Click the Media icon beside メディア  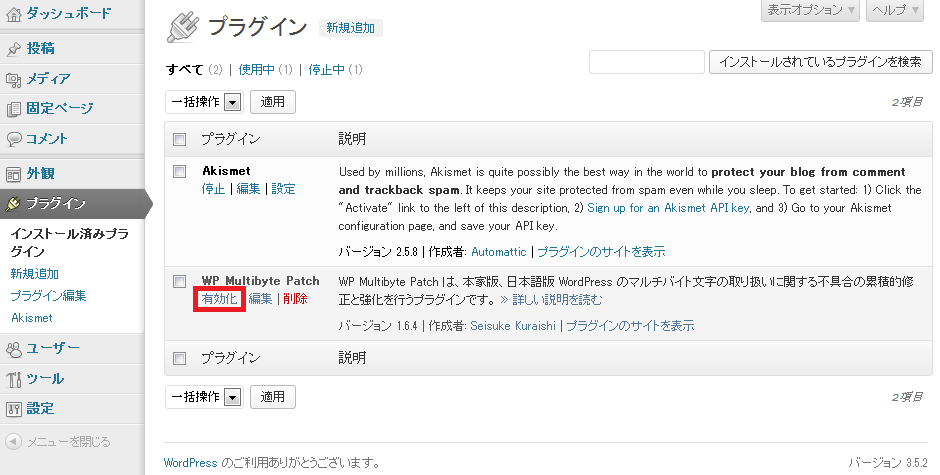[13, 79]
